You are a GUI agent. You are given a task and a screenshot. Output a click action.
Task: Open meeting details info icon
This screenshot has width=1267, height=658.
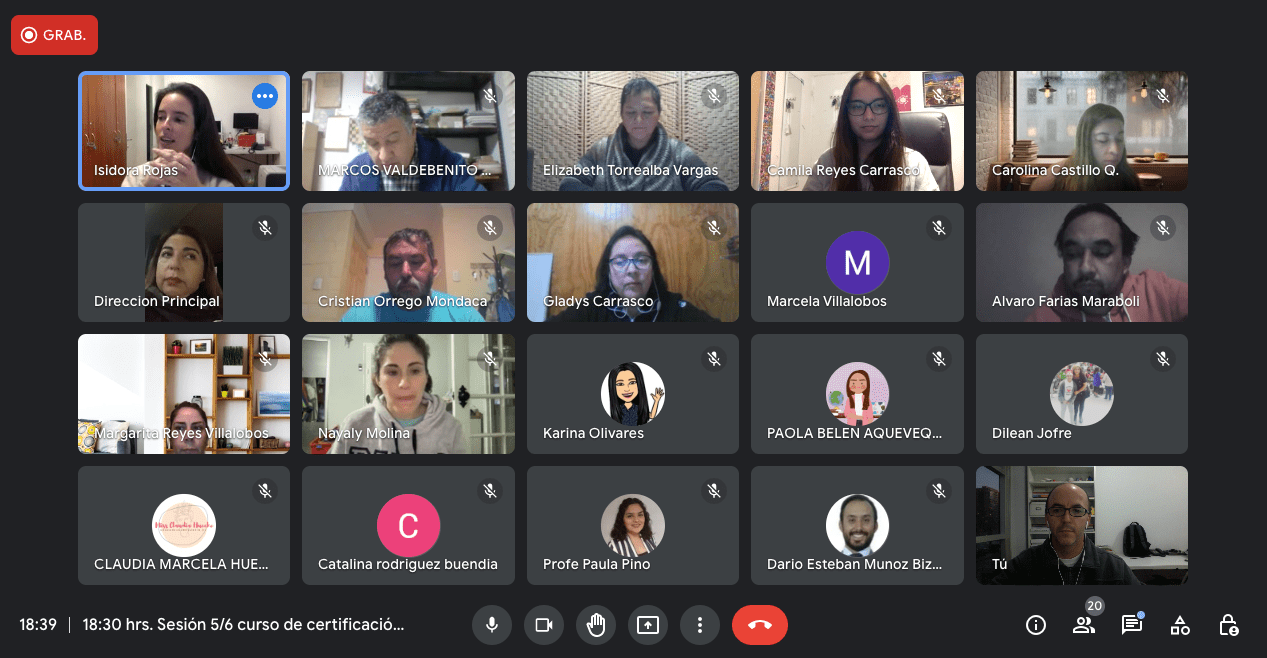pos(1036,625)
